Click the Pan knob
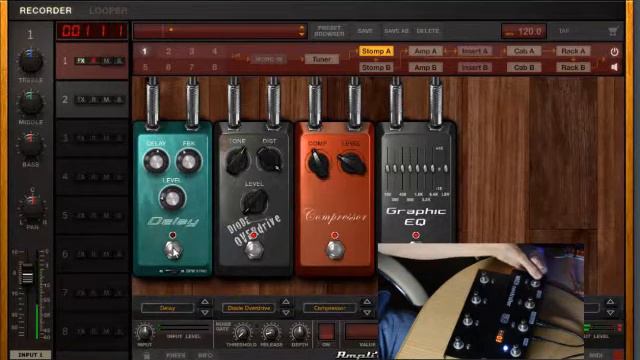The width and height of the screenshot is (640, 360). click(x=32, y=206)
